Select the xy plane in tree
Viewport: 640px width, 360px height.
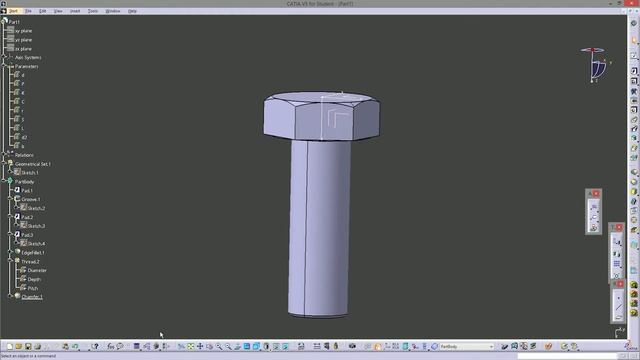tap(23, 31)
